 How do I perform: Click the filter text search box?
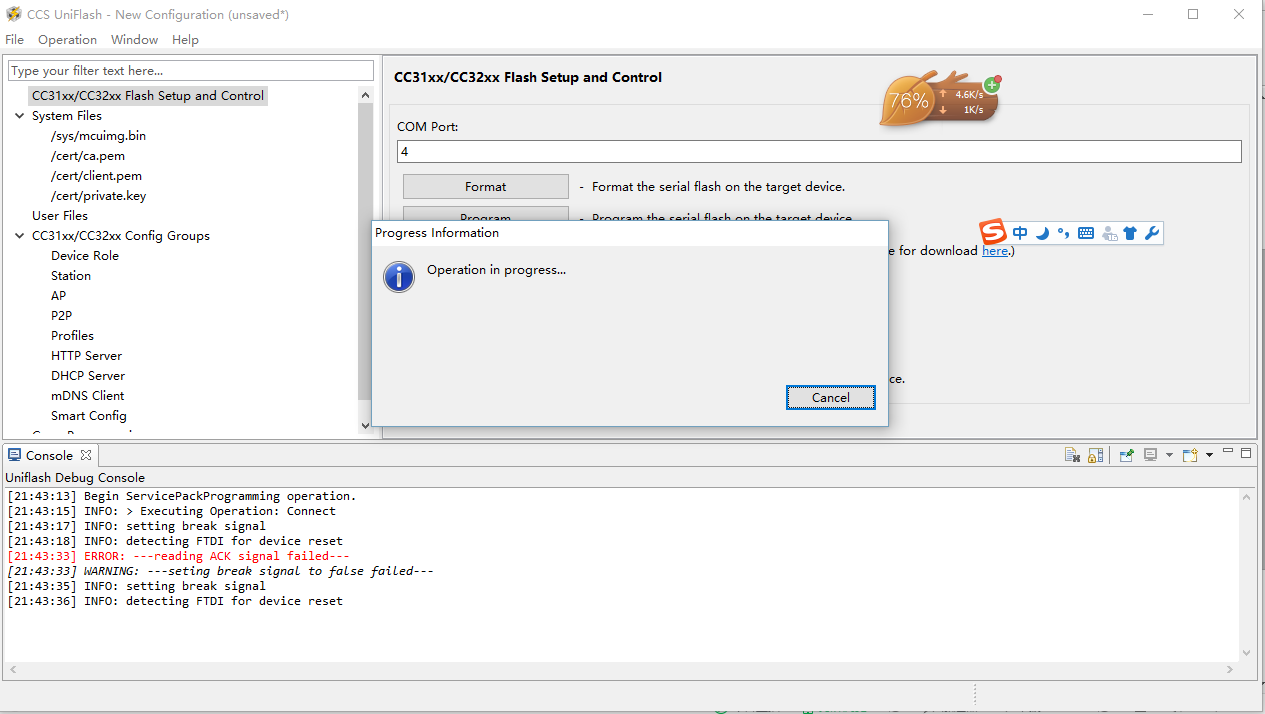point(191,71)
